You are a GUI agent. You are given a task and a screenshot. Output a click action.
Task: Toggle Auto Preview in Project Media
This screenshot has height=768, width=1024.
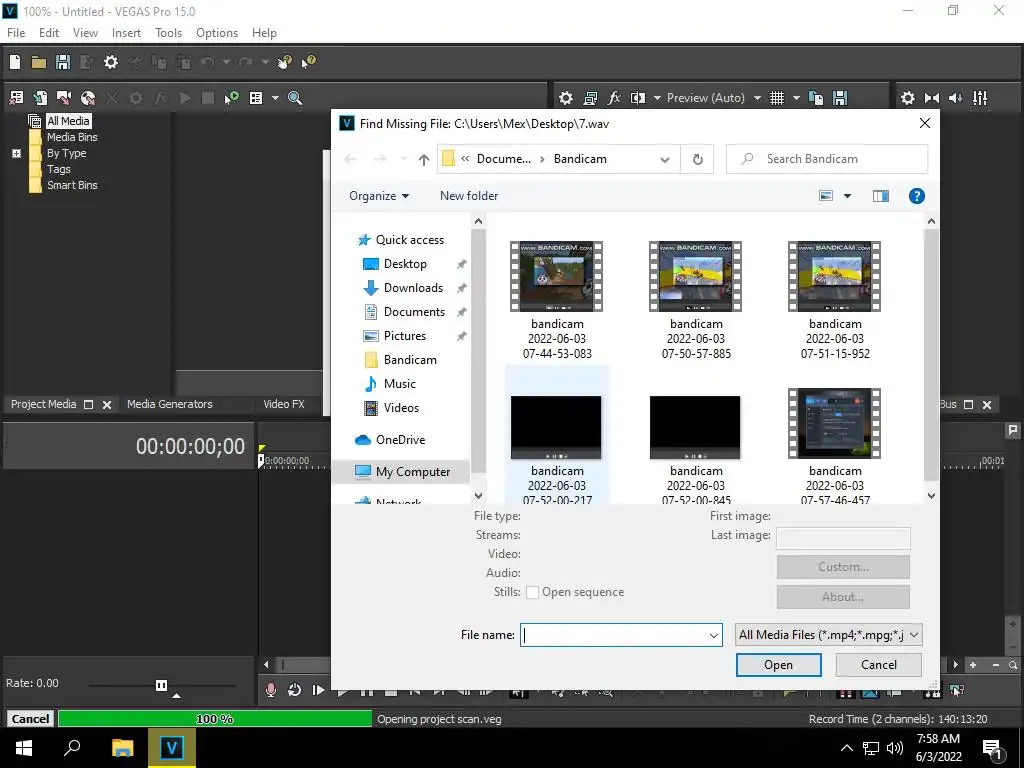231,98
